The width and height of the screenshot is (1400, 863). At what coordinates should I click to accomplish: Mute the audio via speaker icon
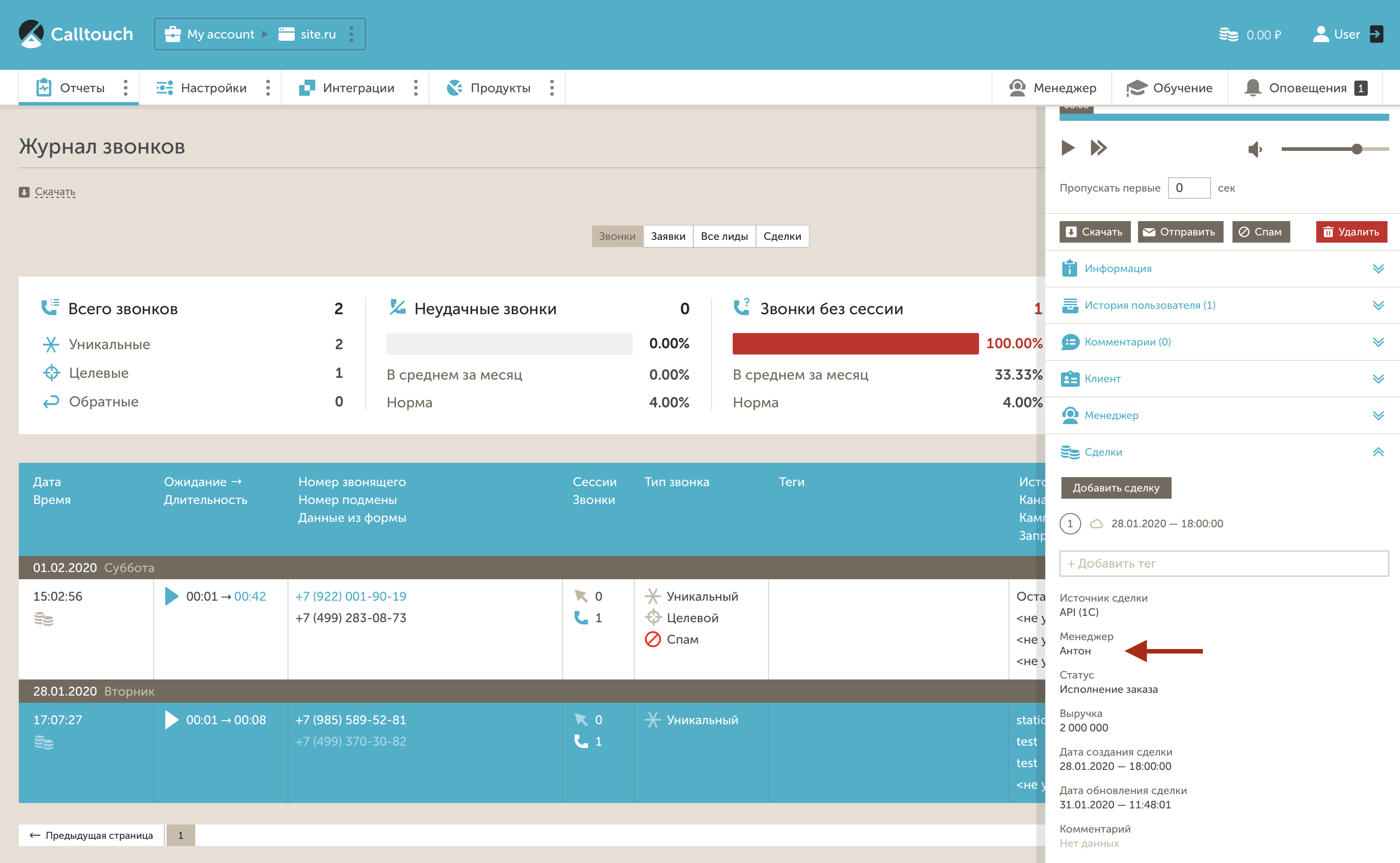(1254, 150)
